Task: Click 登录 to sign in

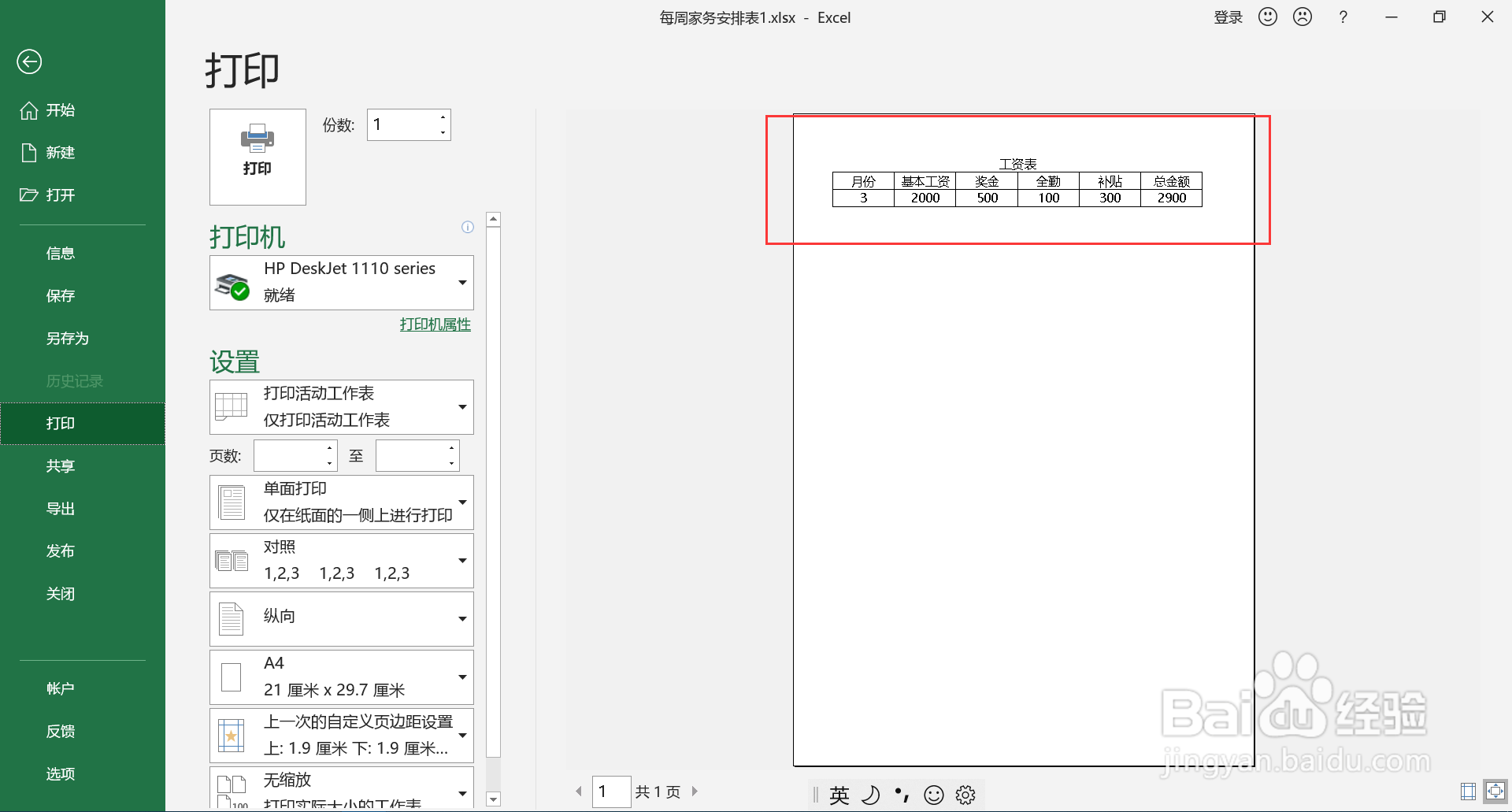Action: 1228,17
